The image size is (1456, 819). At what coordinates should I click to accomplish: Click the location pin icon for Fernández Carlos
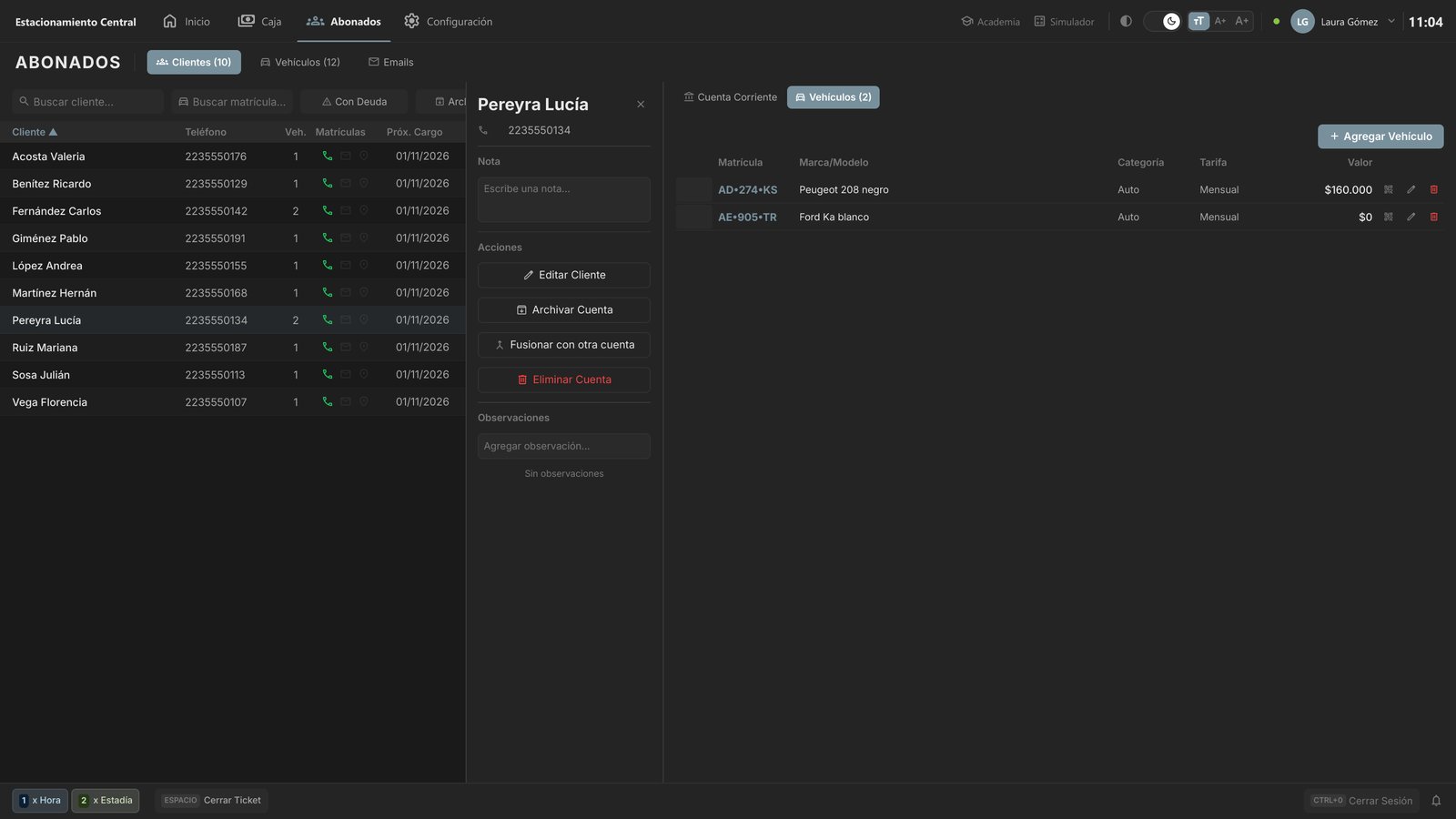click(x=364, y=210)
